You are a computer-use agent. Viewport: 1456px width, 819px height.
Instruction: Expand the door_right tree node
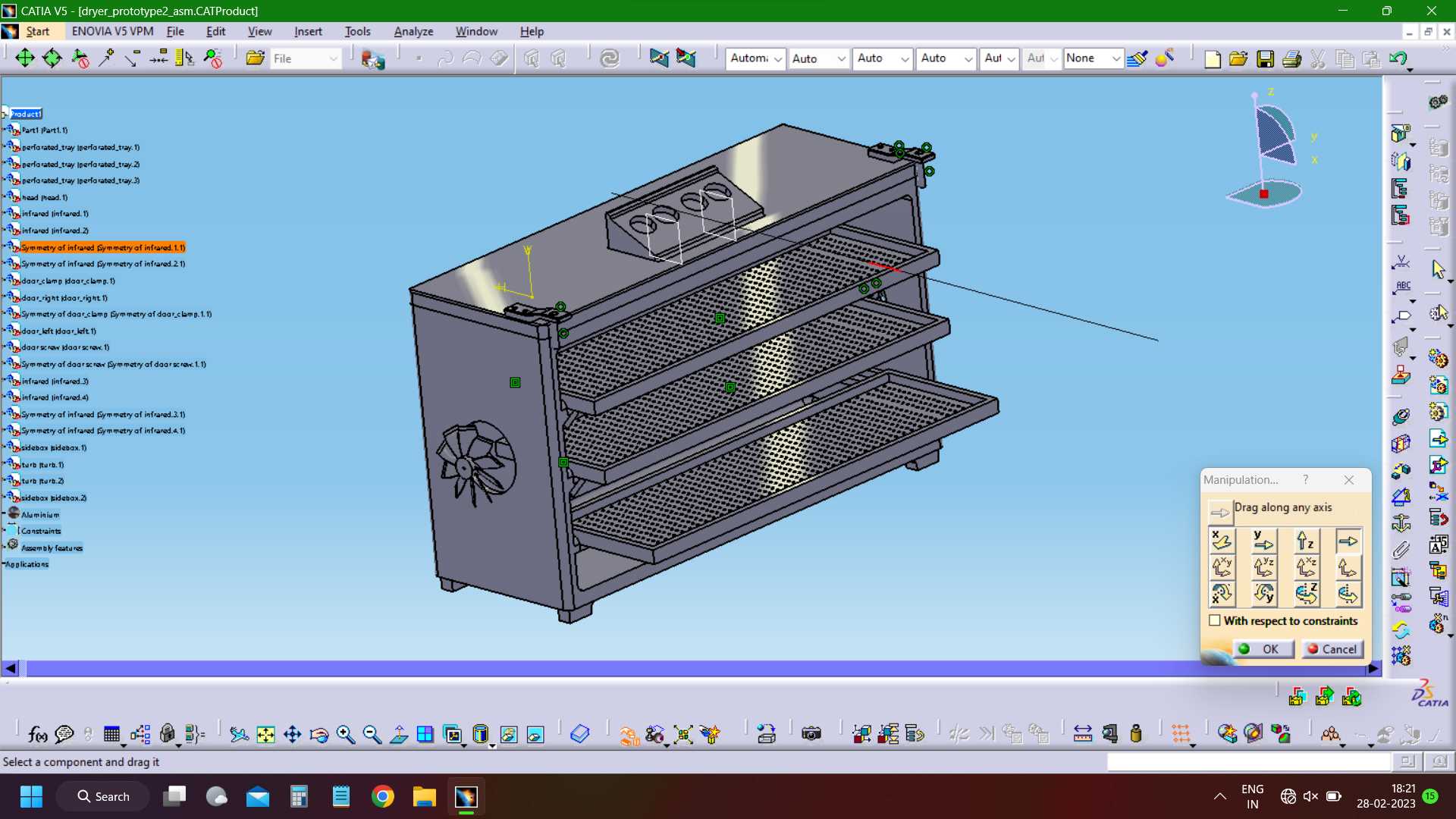[5, 297]
